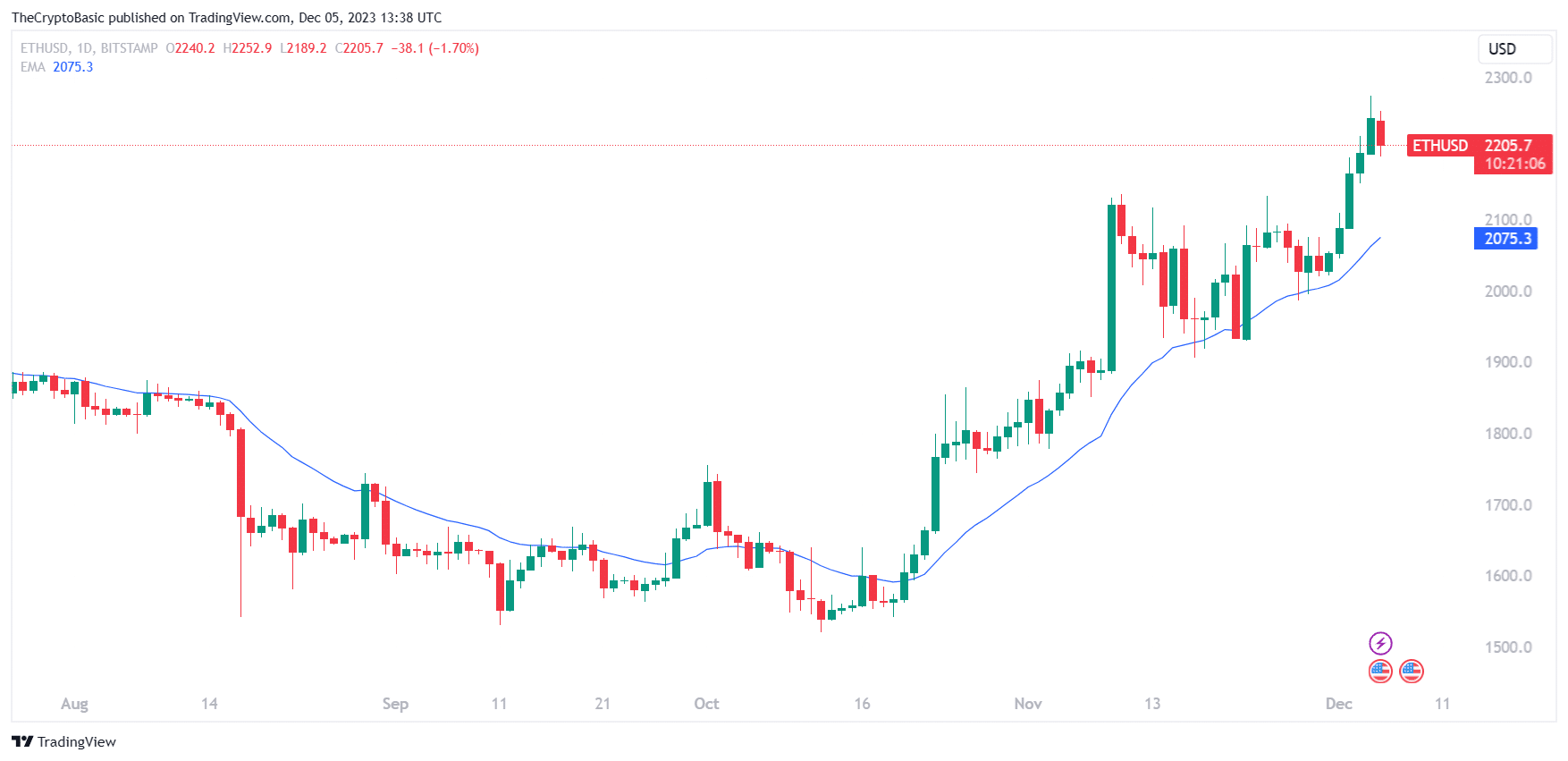Click the red ETHUSD 2205.7 price label
The height and width of the screenshot is (761, 1568).
coord(1479,145)
